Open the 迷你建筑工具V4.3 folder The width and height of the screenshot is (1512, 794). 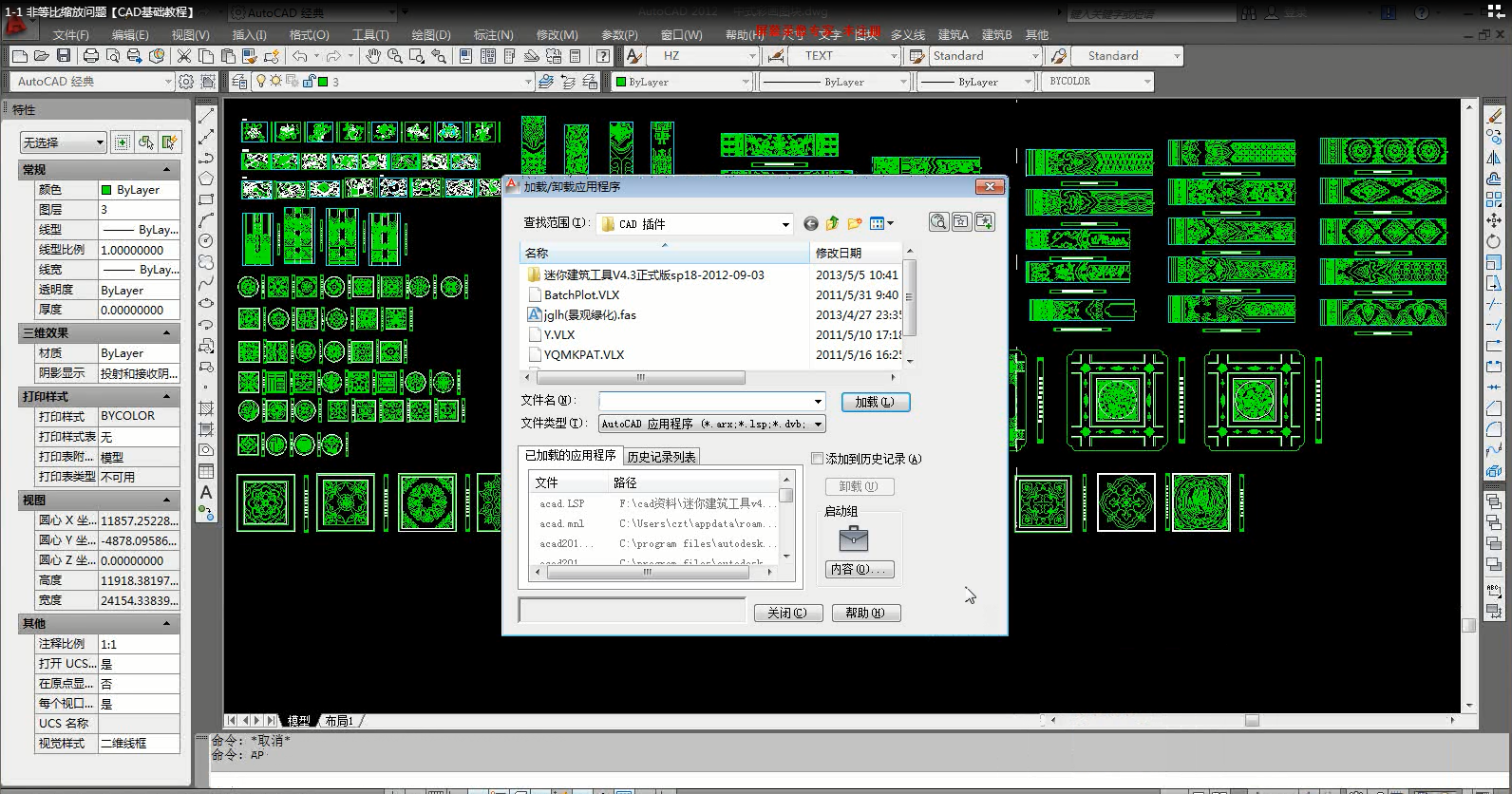pyautogui.click(x=653, y=274)
